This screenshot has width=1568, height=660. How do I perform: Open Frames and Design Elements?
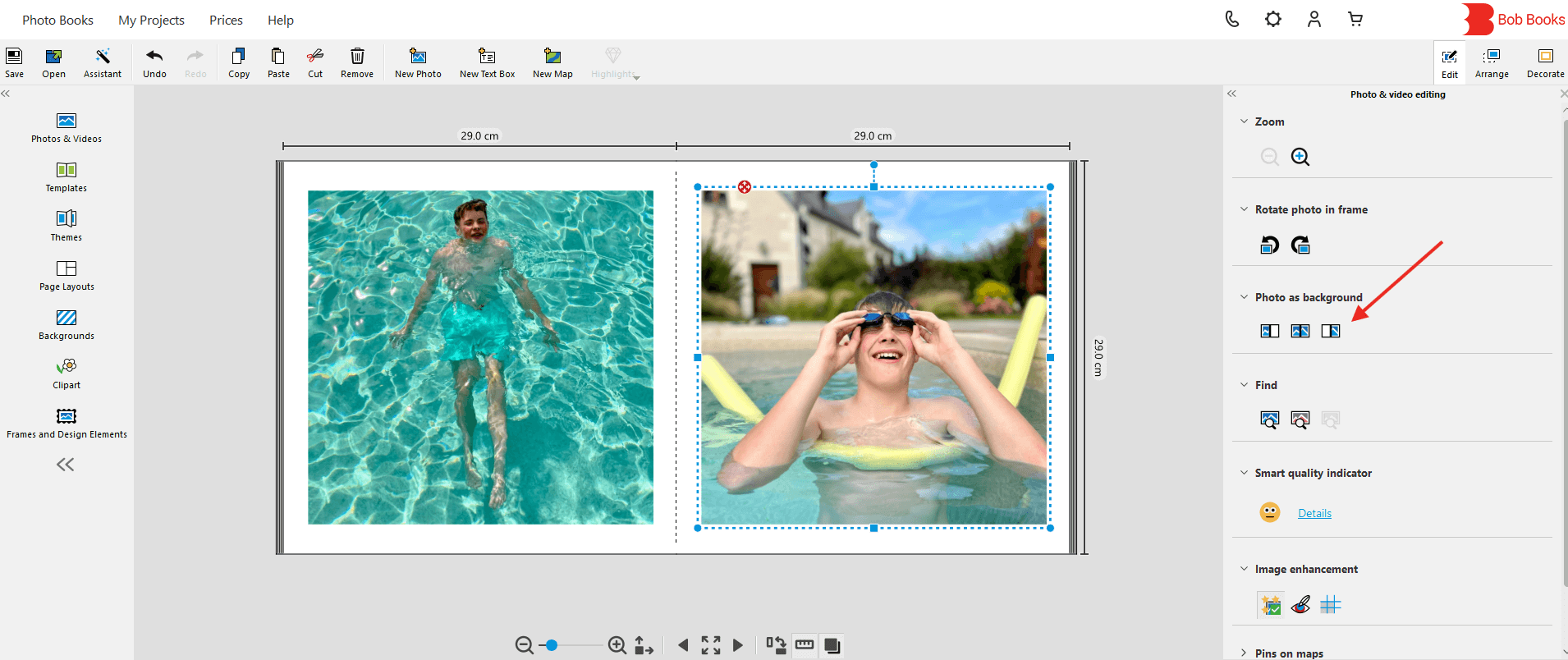click(66, 422)
